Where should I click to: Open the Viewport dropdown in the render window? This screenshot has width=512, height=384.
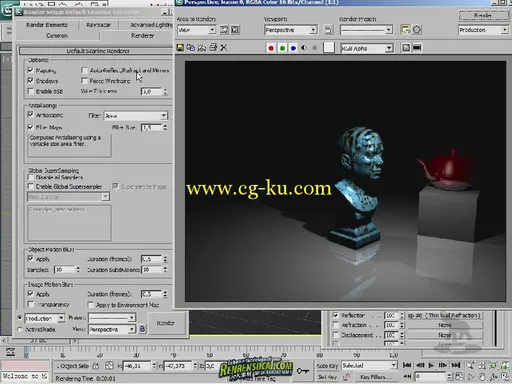(x=291, y=30)
